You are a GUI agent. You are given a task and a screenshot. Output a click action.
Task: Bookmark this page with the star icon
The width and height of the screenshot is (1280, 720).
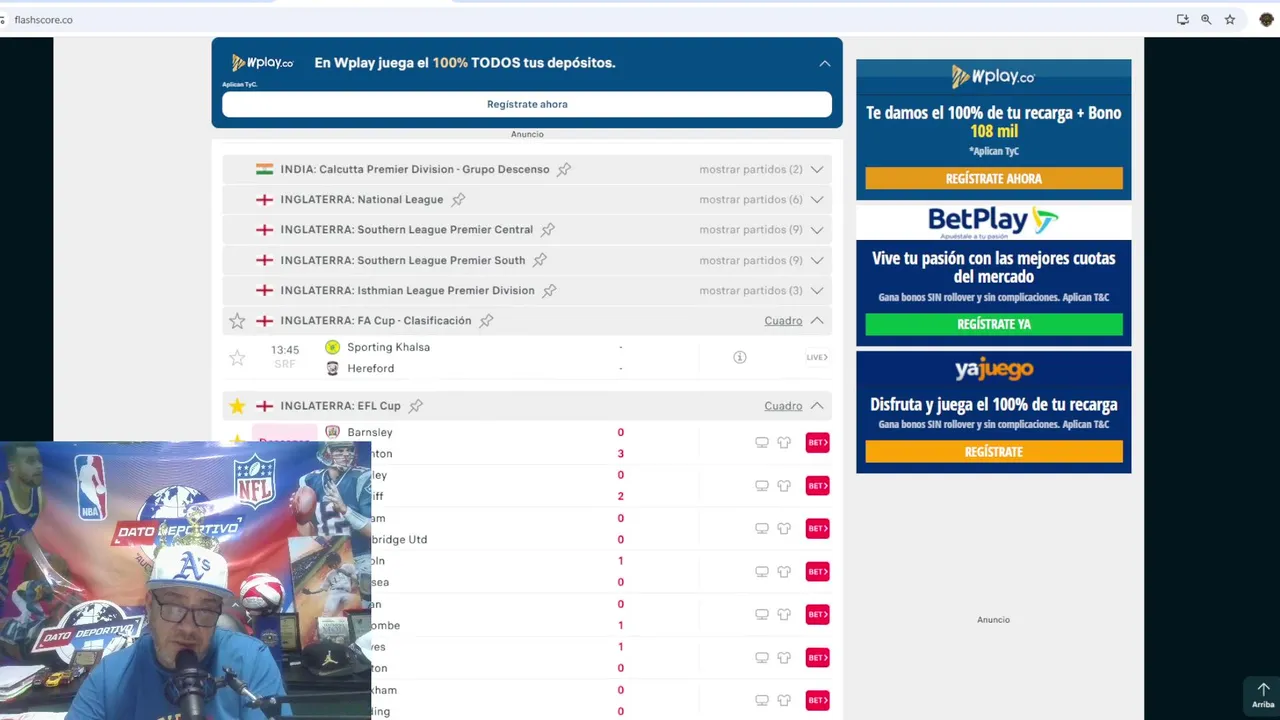point(1230,19)
